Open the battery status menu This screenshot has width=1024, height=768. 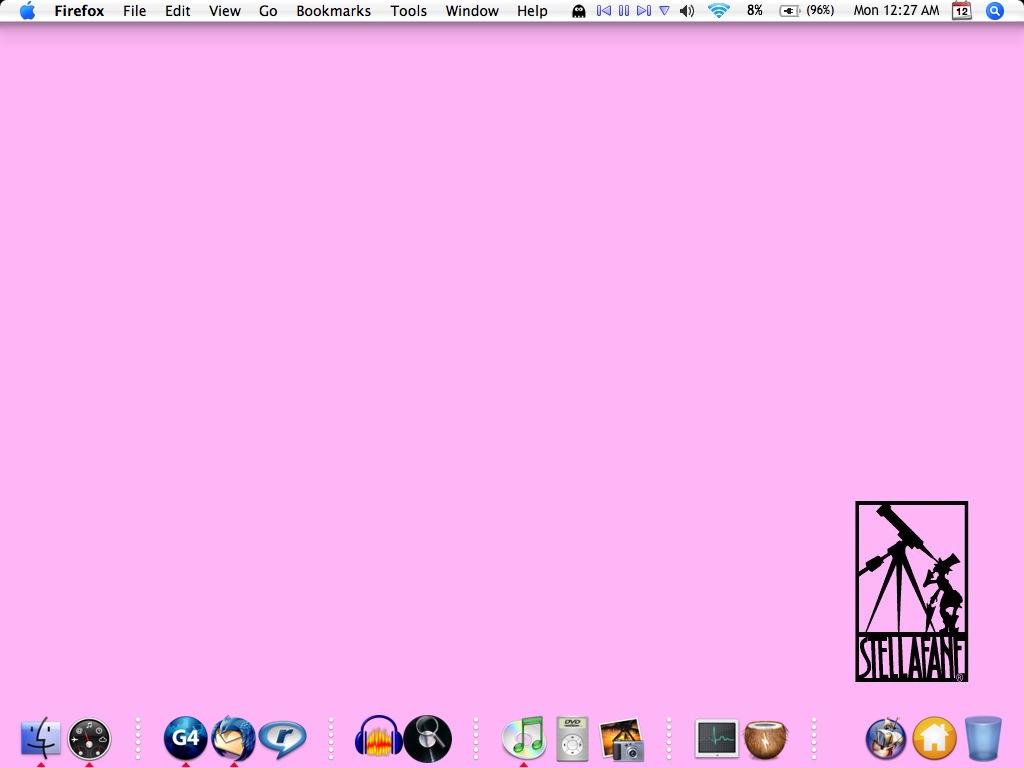click(x=807, y=10)
